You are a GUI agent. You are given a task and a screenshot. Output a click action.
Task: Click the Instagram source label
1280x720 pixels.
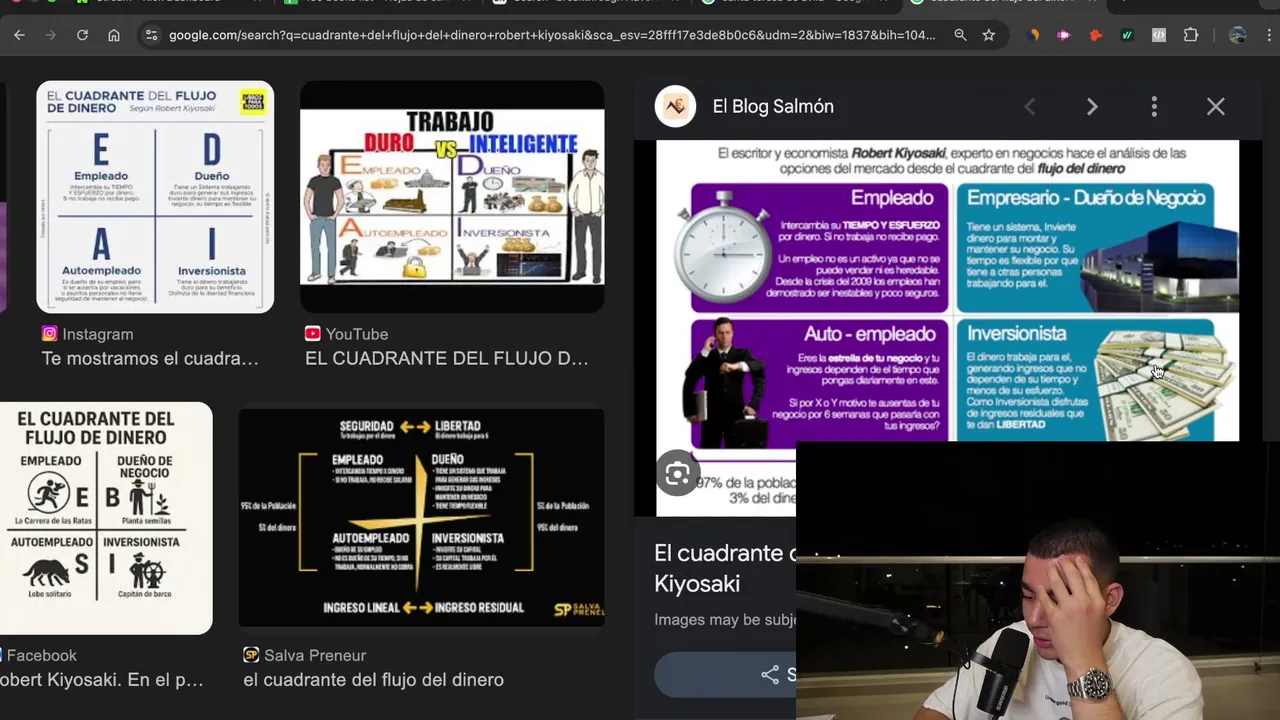(97, 334)
